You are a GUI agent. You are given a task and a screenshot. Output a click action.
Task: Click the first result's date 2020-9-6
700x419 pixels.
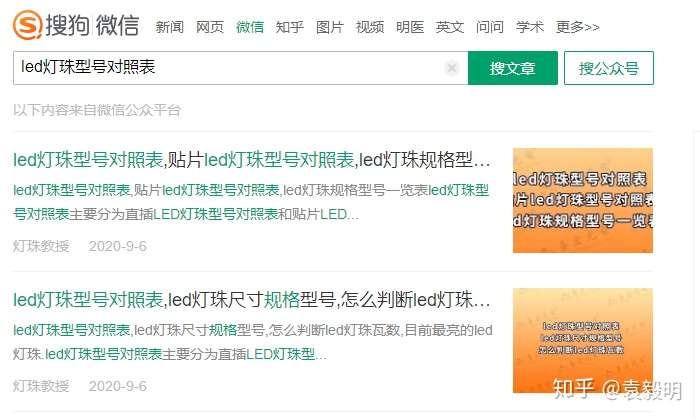point(118,246)
